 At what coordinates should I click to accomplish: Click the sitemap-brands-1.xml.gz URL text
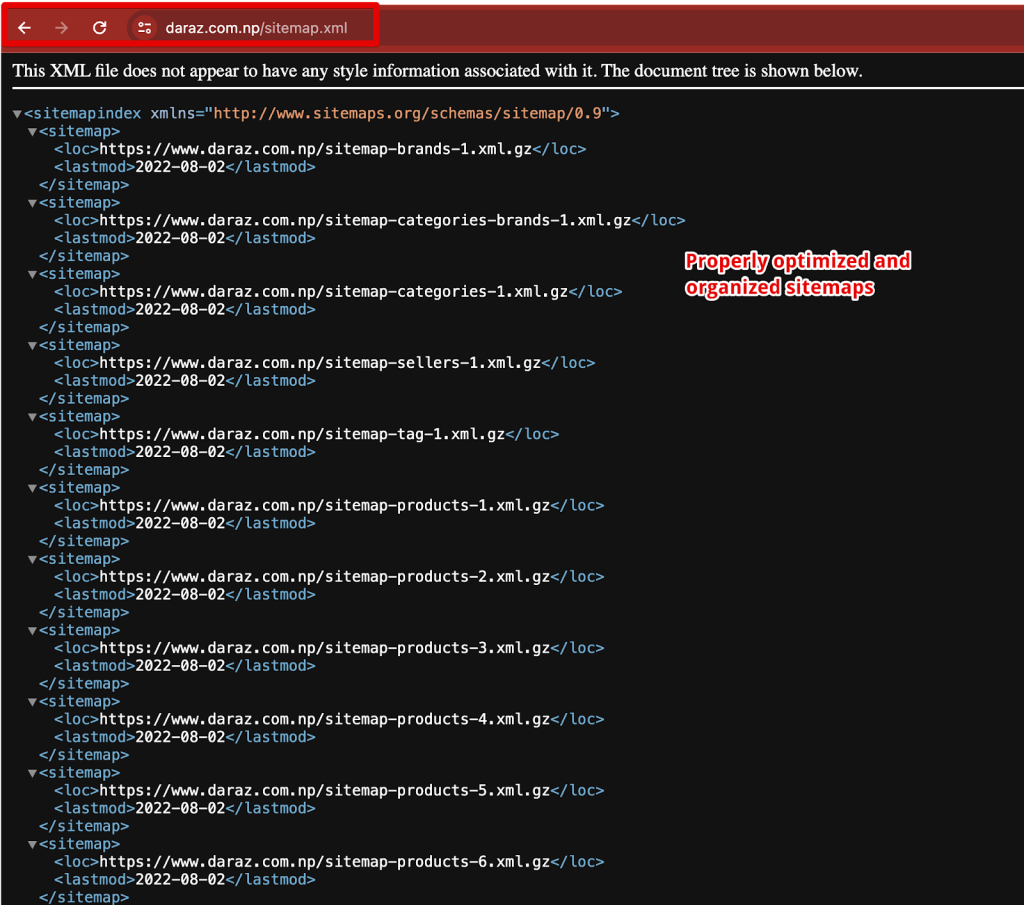[x=315, y=149]
